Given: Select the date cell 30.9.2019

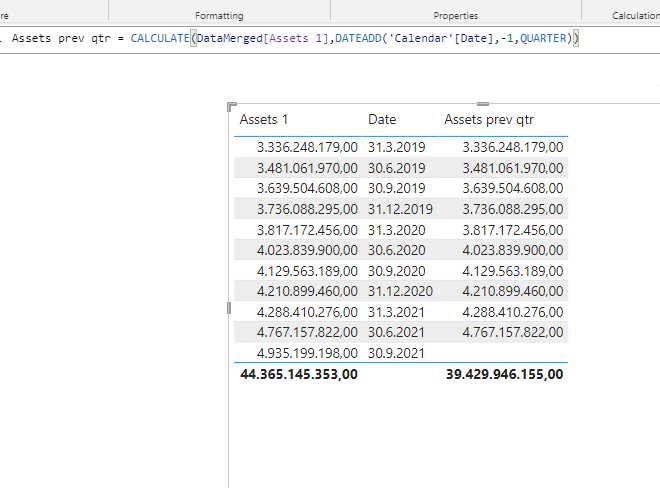Looking at the screenshot, I should coord(397,188).
